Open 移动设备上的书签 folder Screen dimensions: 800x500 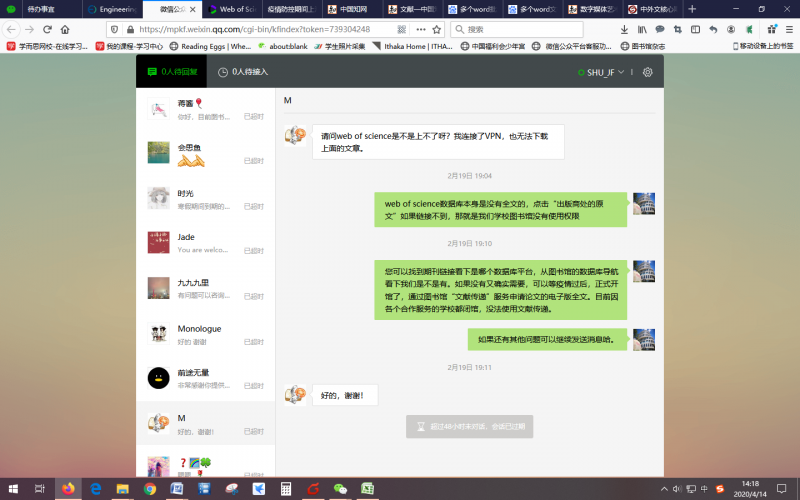click(763, 46)
